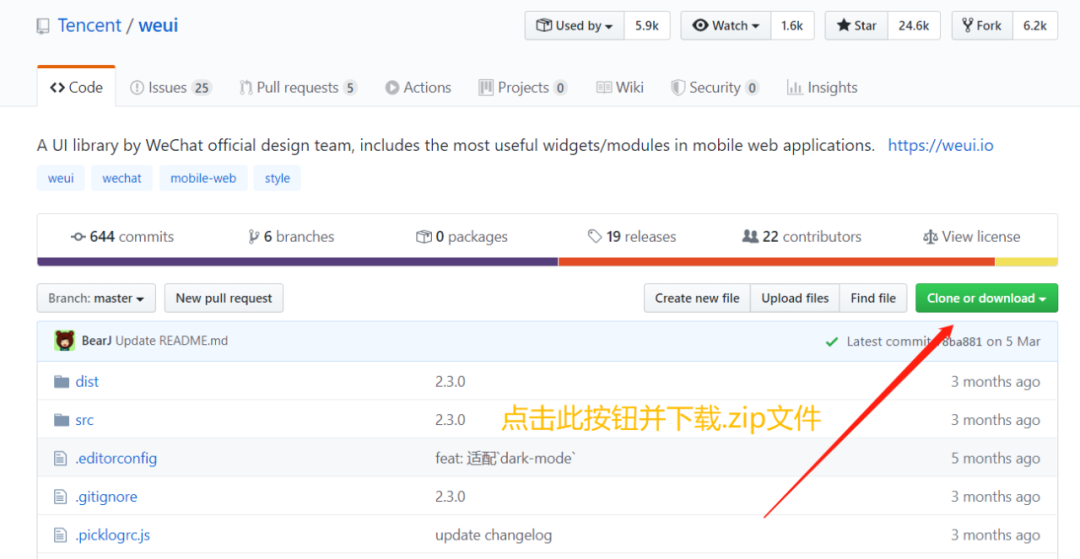Expand the Branch: master dropdown
The height and width of the screenshot is (559, 1080).
pyautogui.click(x=96, y=298)
